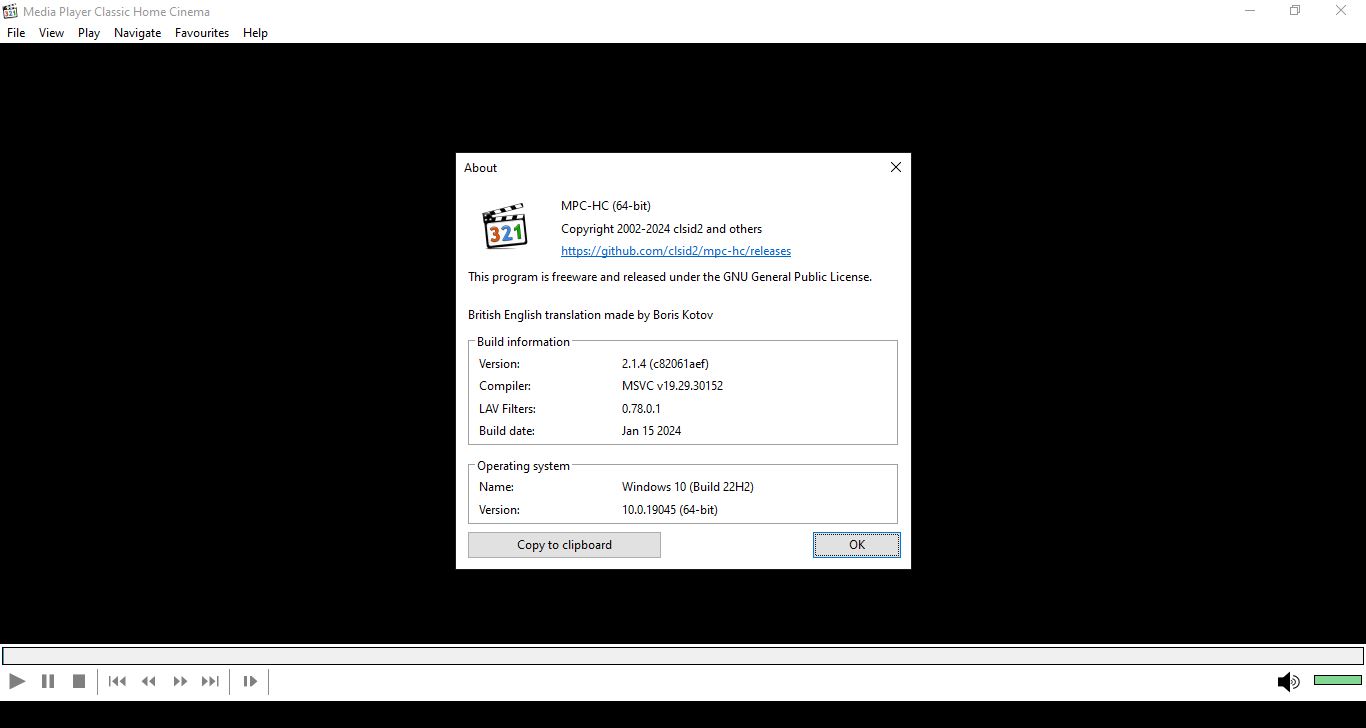This screenshot has height=728, width=1366.
Task: Click the OK button in About dialog
Action: [857, 545]
